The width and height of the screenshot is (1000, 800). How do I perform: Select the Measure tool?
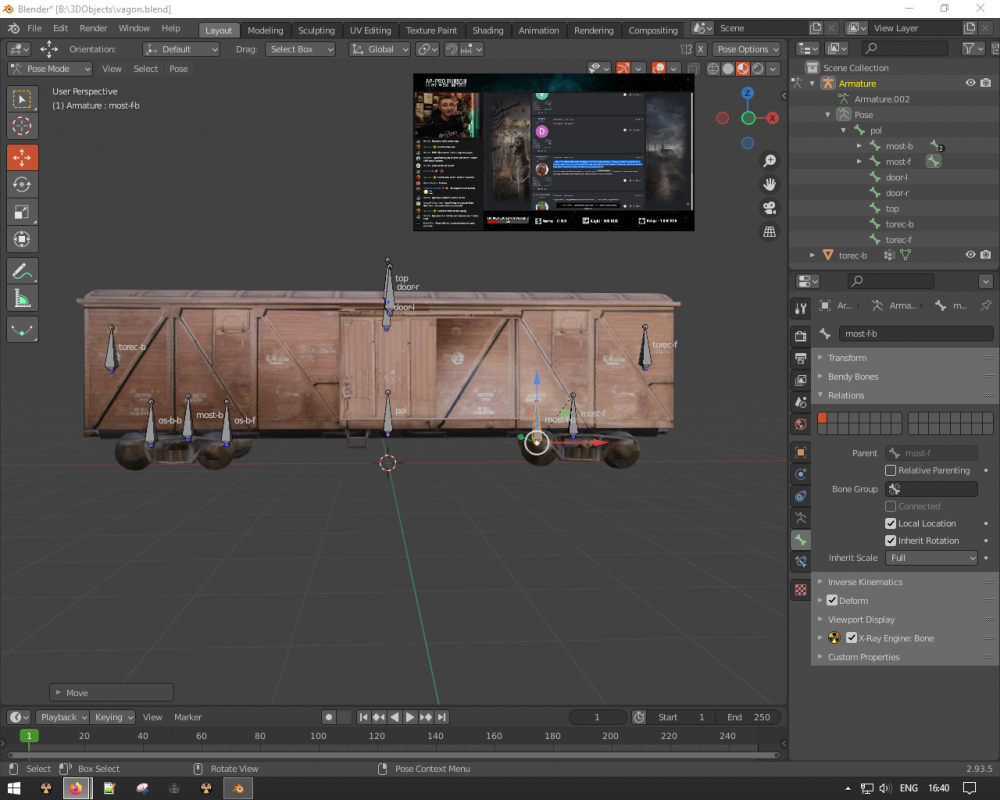(x=23, y=298)
